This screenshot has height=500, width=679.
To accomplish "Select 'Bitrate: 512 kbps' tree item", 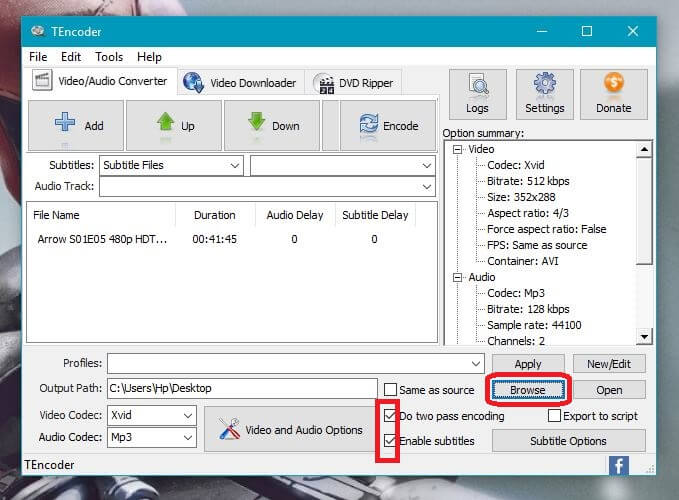I will coord(528,181).
